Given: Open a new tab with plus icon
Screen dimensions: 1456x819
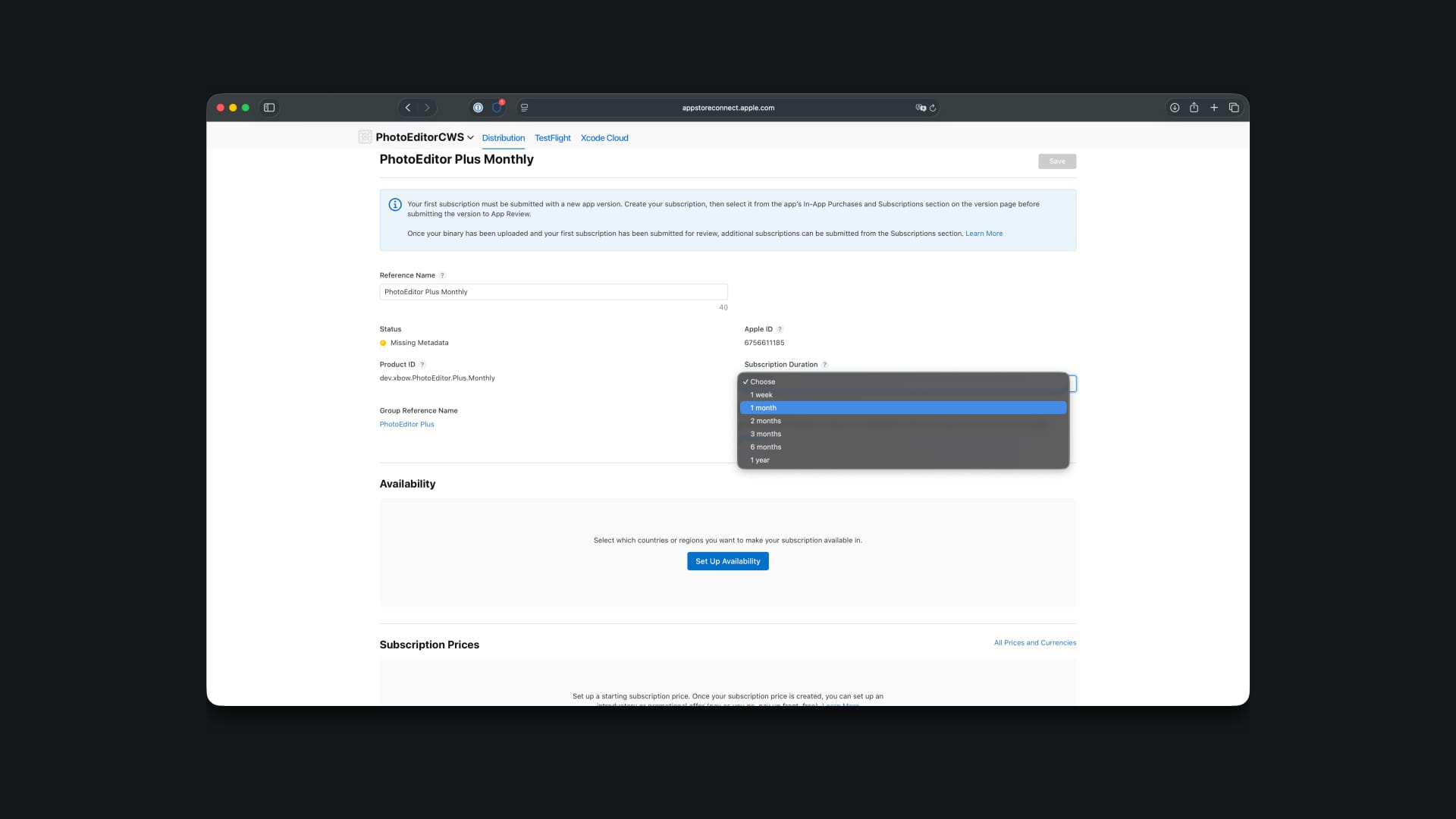Looking at the screenshot, I should point(1213,108).
